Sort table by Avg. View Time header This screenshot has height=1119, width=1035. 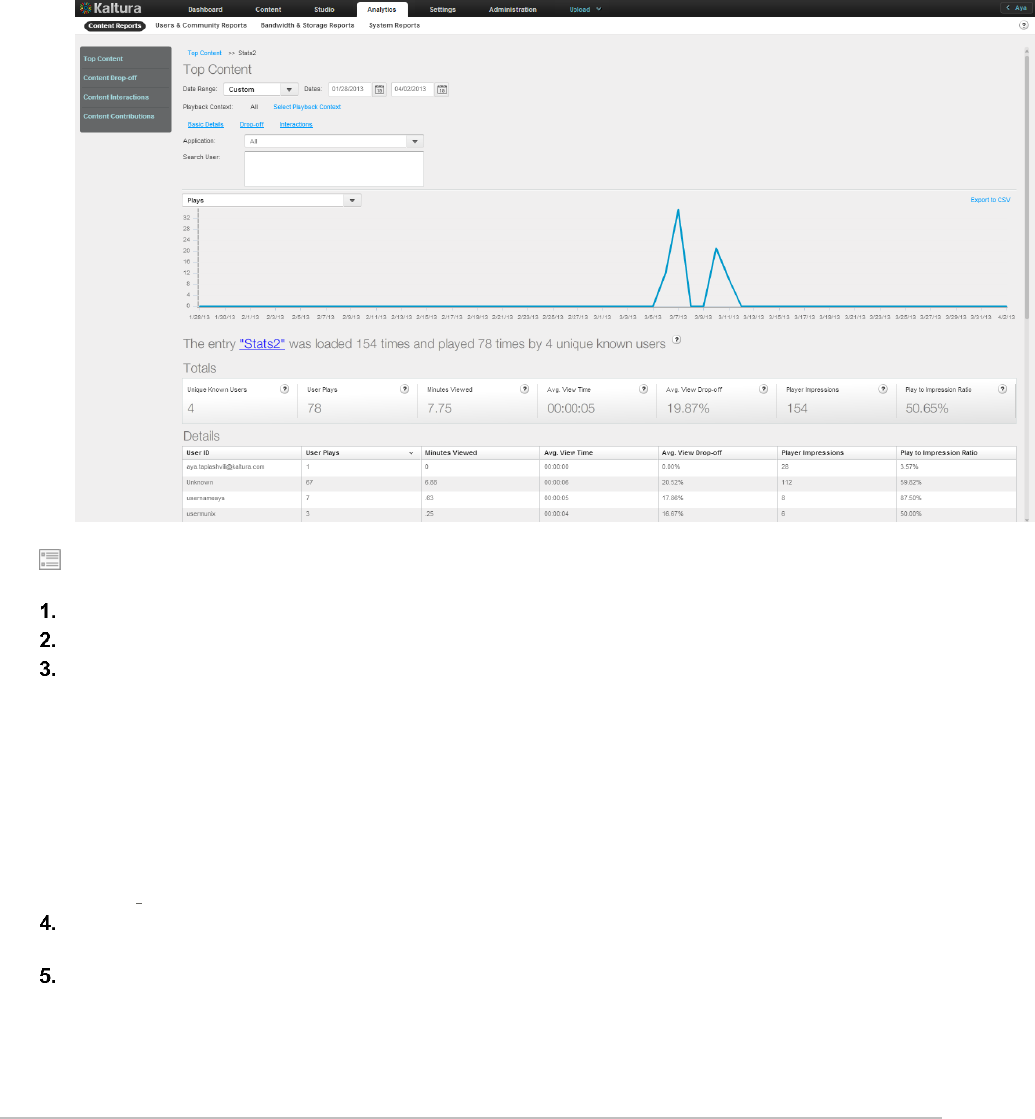[x=599, y=453]
